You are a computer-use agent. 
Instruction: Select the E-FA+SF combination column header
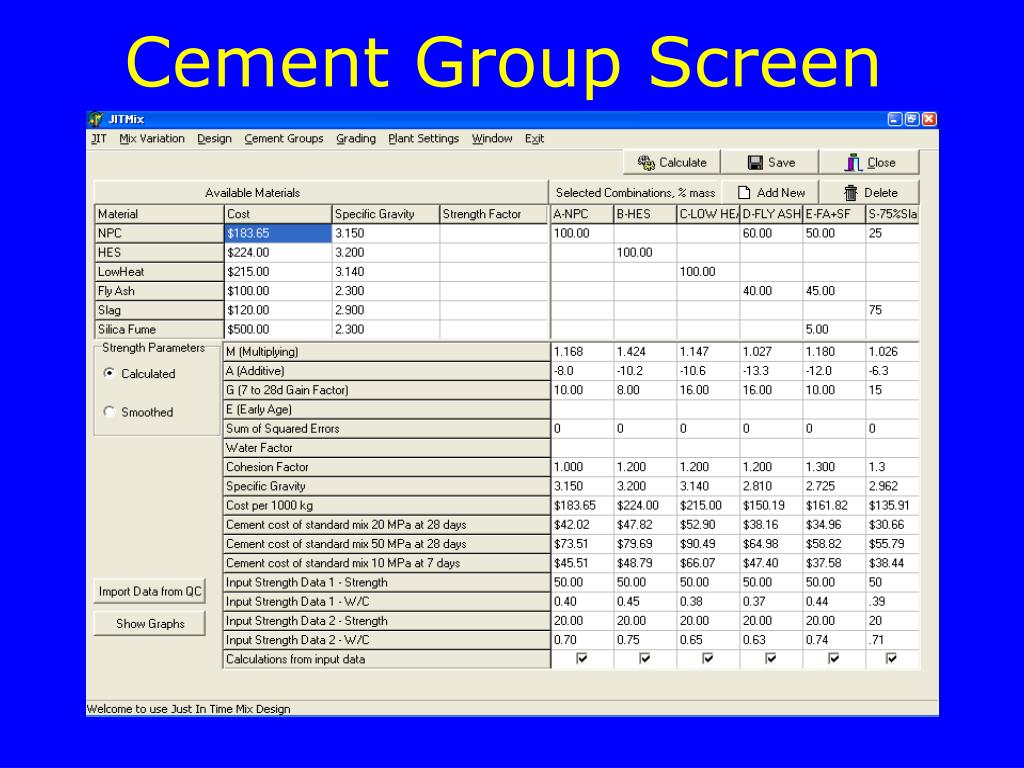pos(834,214)
